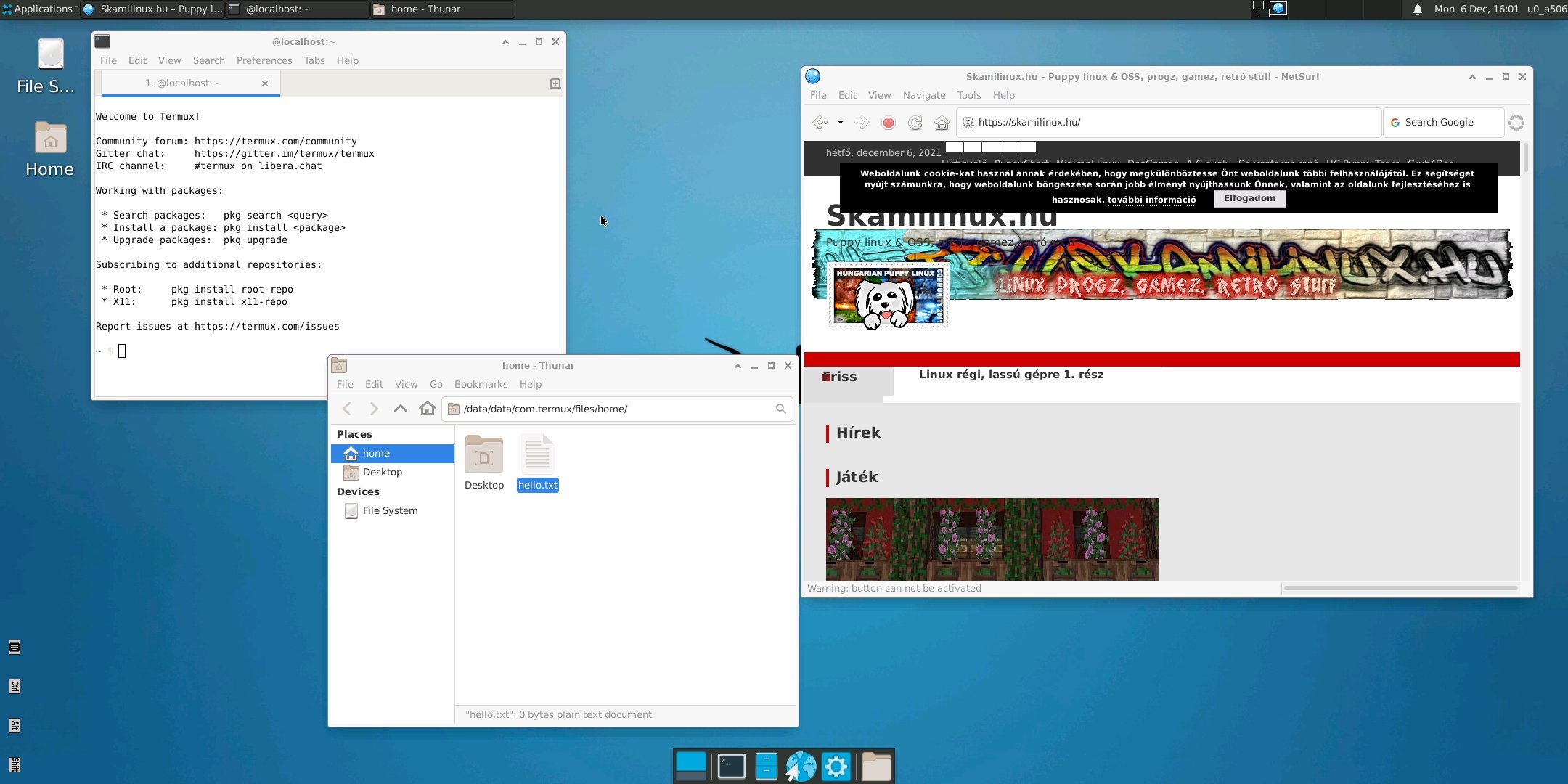Click the terminal window menu icon
1568x784 pixels.
[x=102, y=41]
